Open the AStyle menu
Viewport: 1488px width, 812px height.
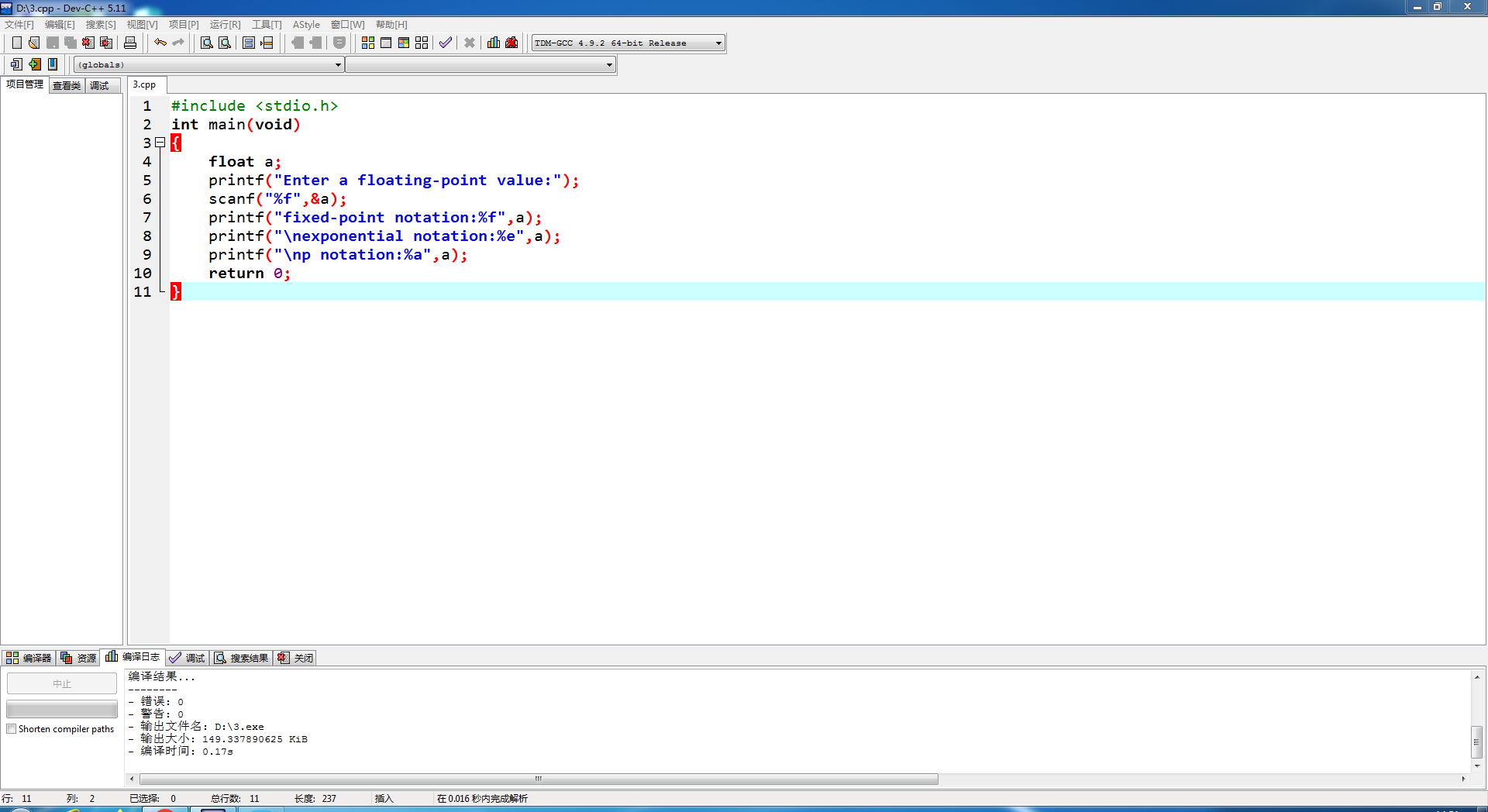coord(306,25)
